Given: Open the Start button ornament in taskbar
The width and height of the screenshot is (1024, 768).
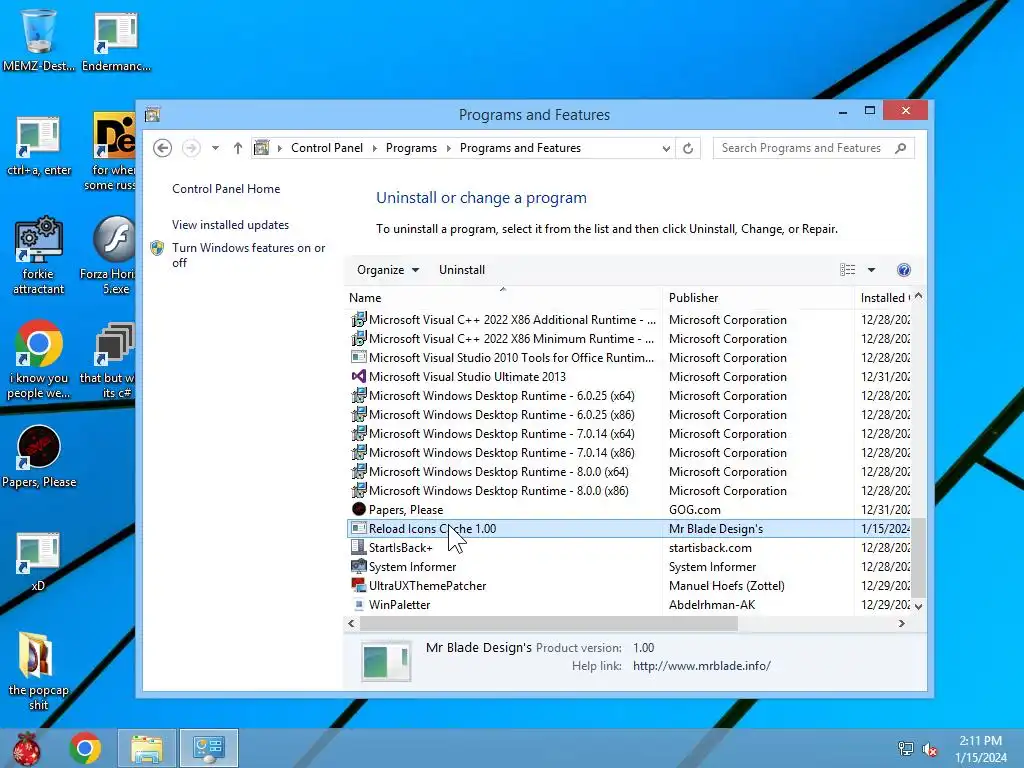Looking at the screenshot, I should (x=27, y=748).
